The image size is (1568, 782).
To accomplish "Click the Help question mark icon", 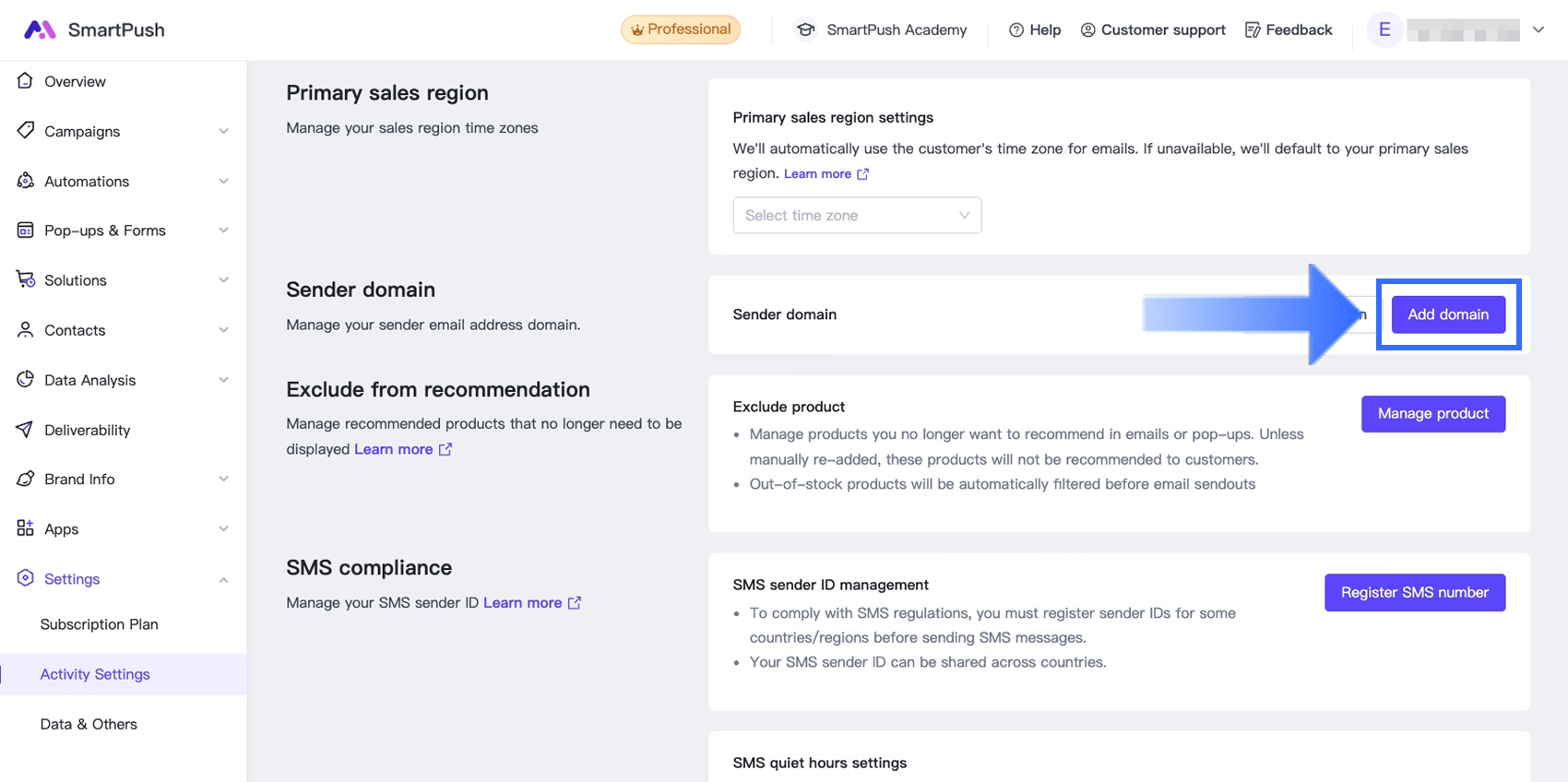I will click(x=1016, y=30).
